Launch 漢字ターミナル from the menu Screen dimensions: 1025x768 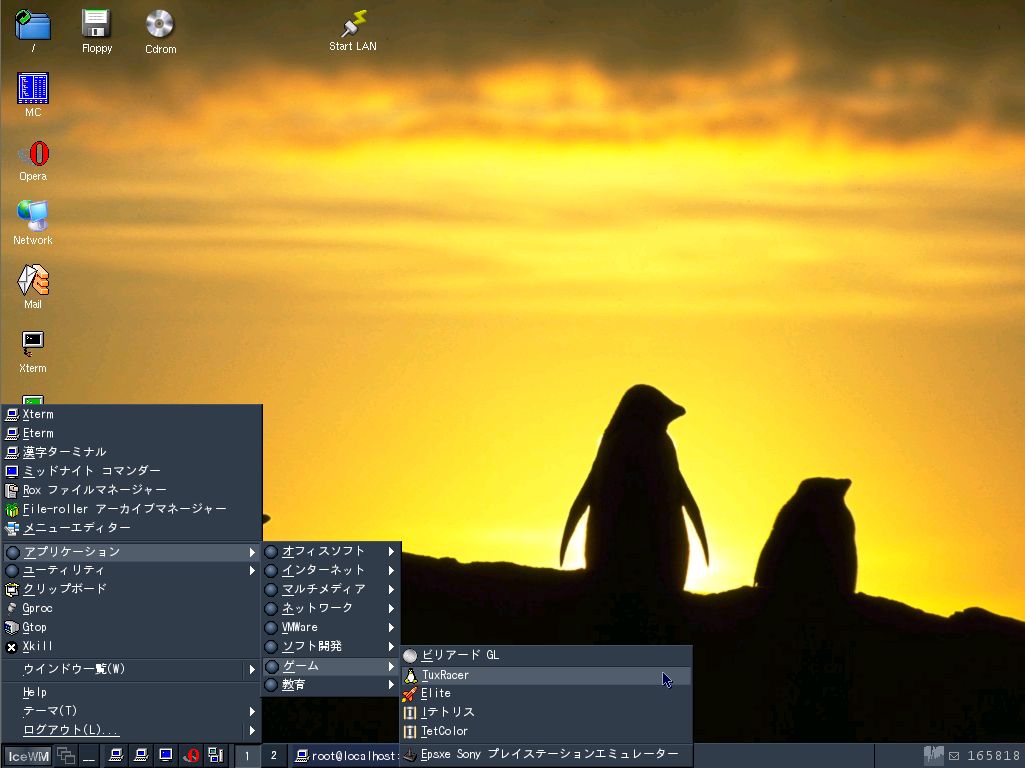pyautogui.click(x=131, y=452)
